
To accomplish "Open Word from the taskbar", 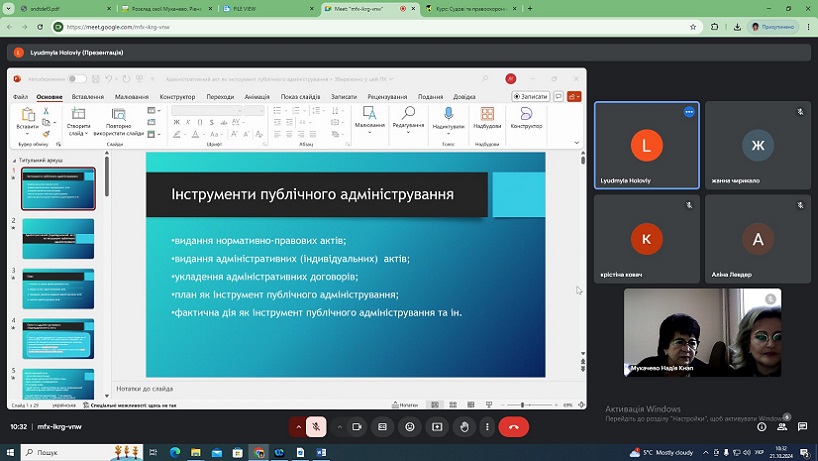I will (x=321, y=452).
